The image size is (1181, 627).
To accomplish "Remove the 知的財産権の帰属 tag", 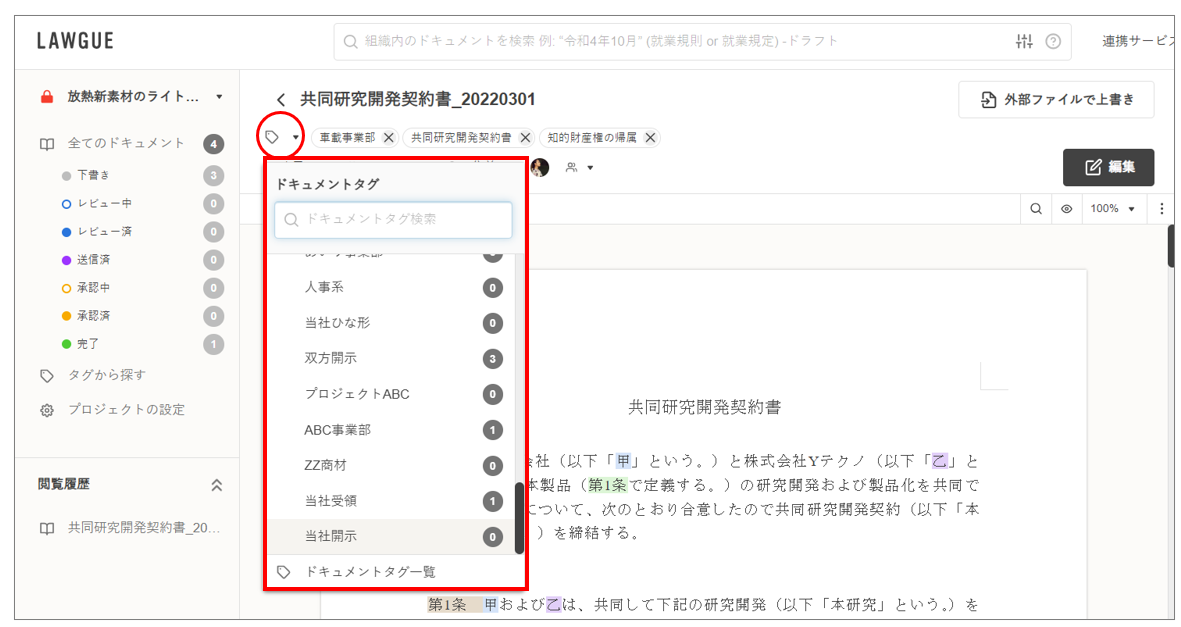I will pos(651,138).
